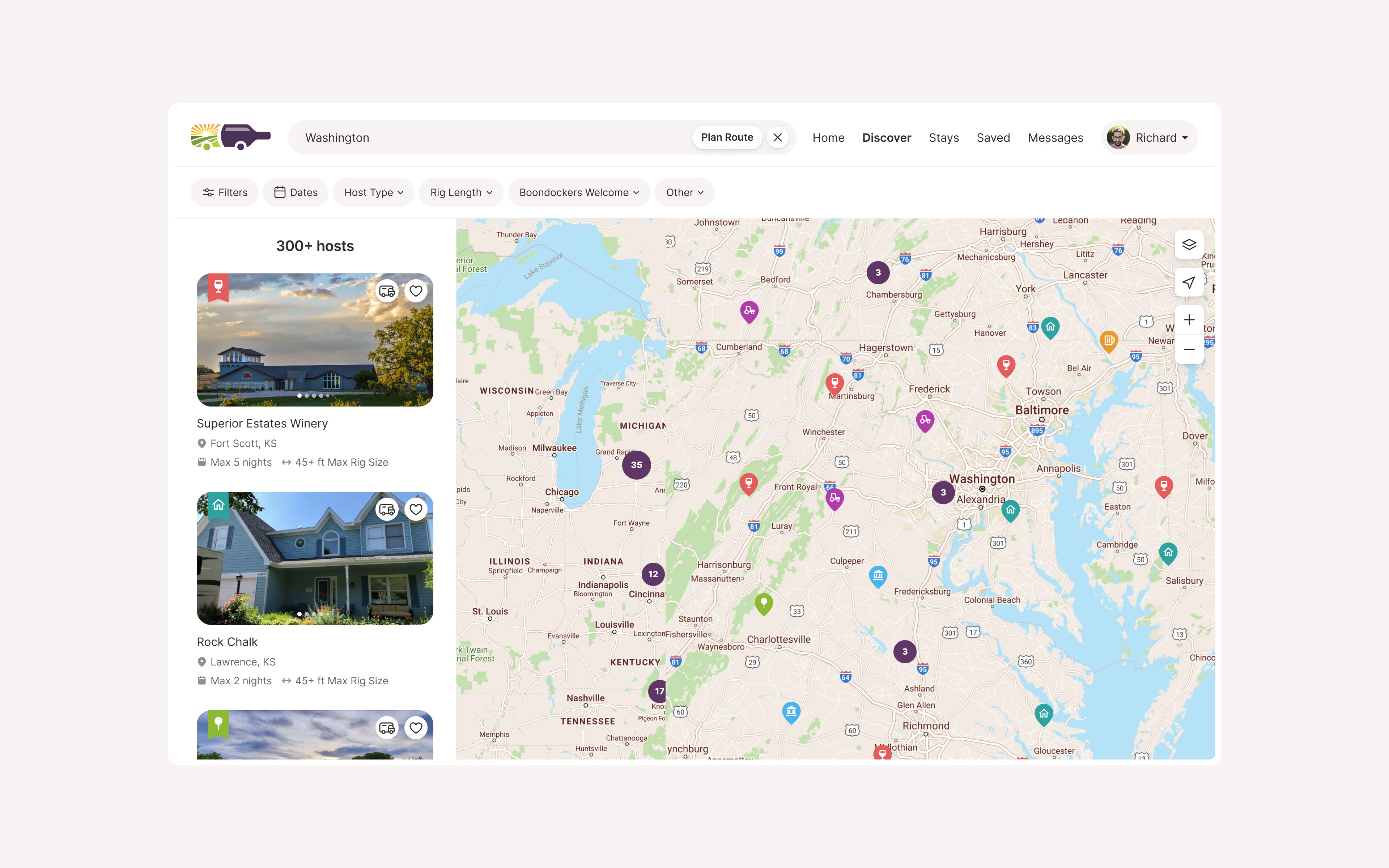Select the purple farm pin at Front Royal
The height and width of the screenshot is (868, 1389).
click(834, 499)
